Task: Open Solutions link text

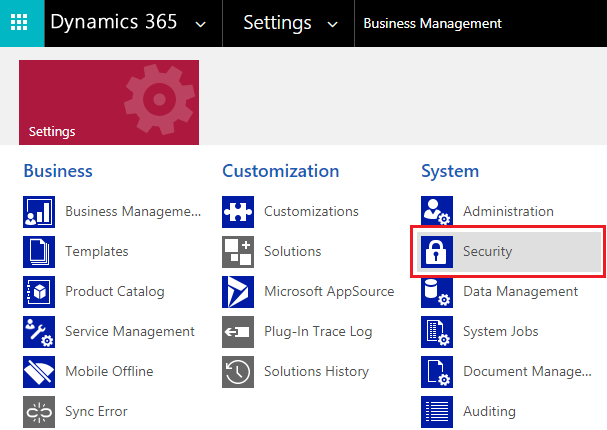Action: 293,252
